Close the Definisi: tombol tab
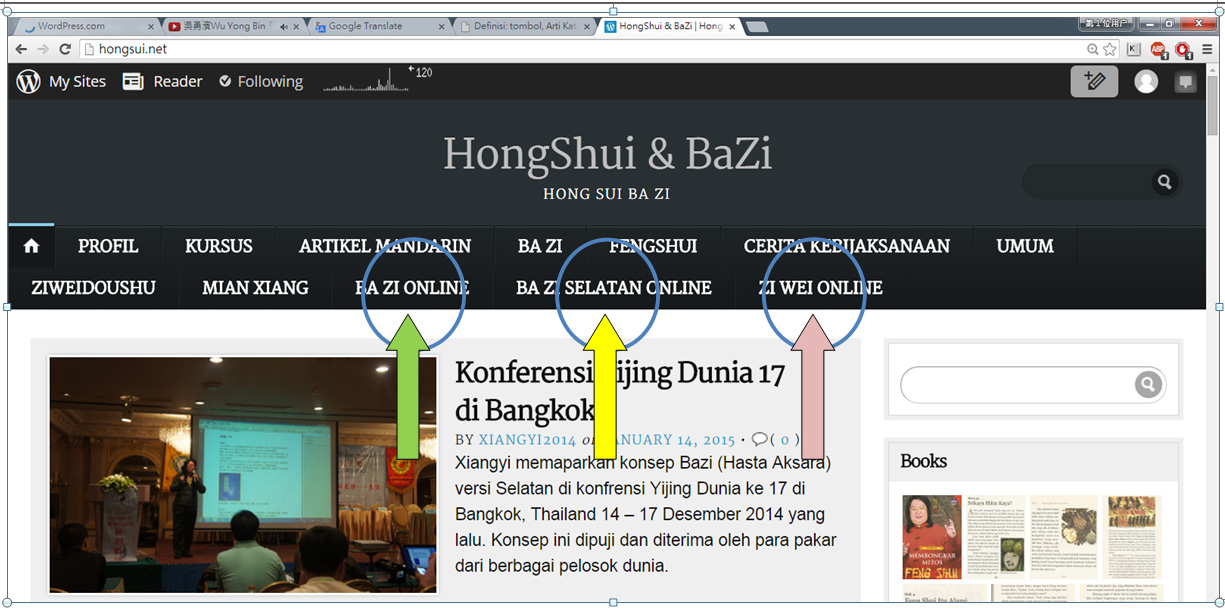 point(588,27)
